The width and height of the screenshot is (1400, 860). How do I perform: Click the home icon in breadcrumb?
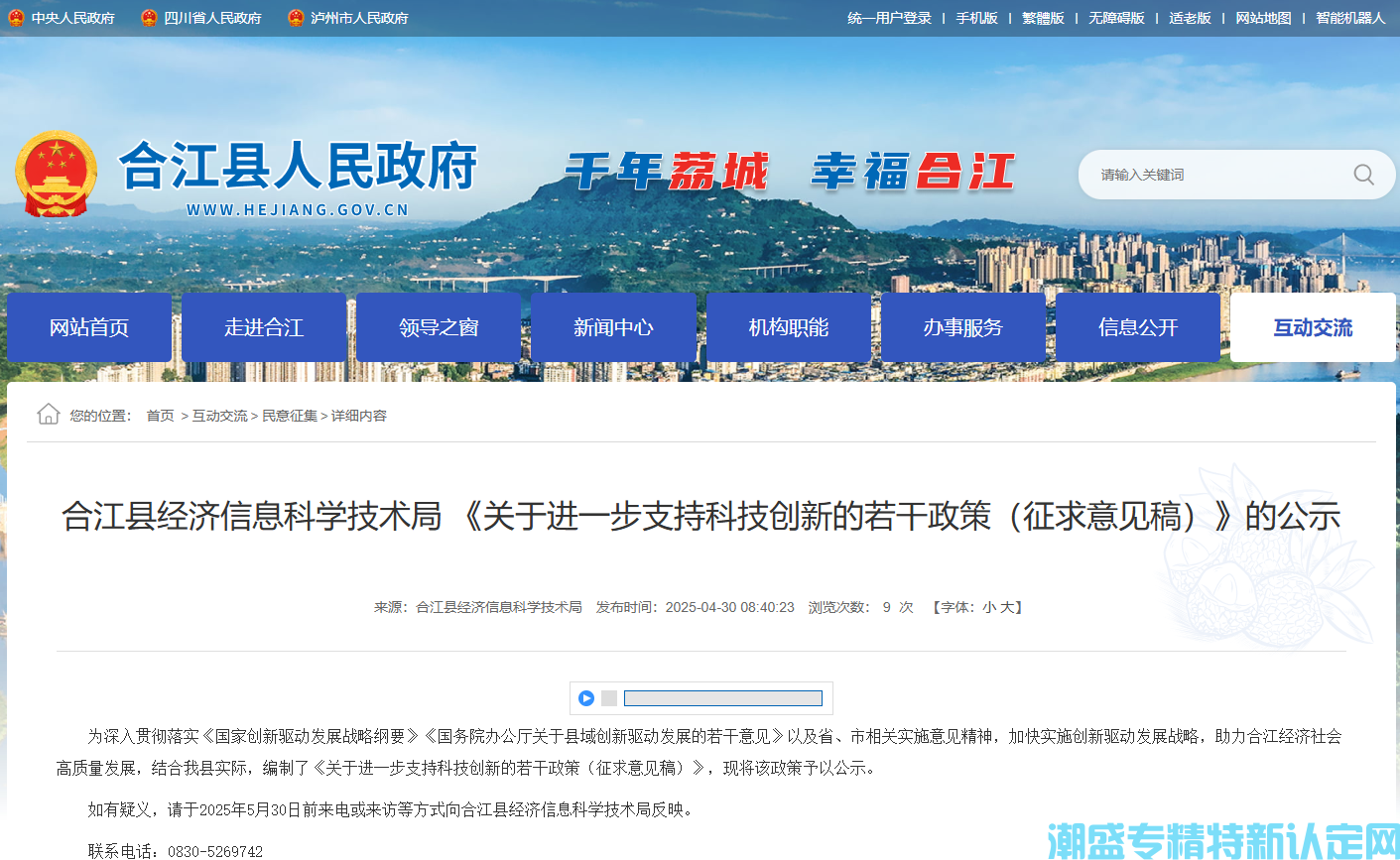click(x=49, y=414)
